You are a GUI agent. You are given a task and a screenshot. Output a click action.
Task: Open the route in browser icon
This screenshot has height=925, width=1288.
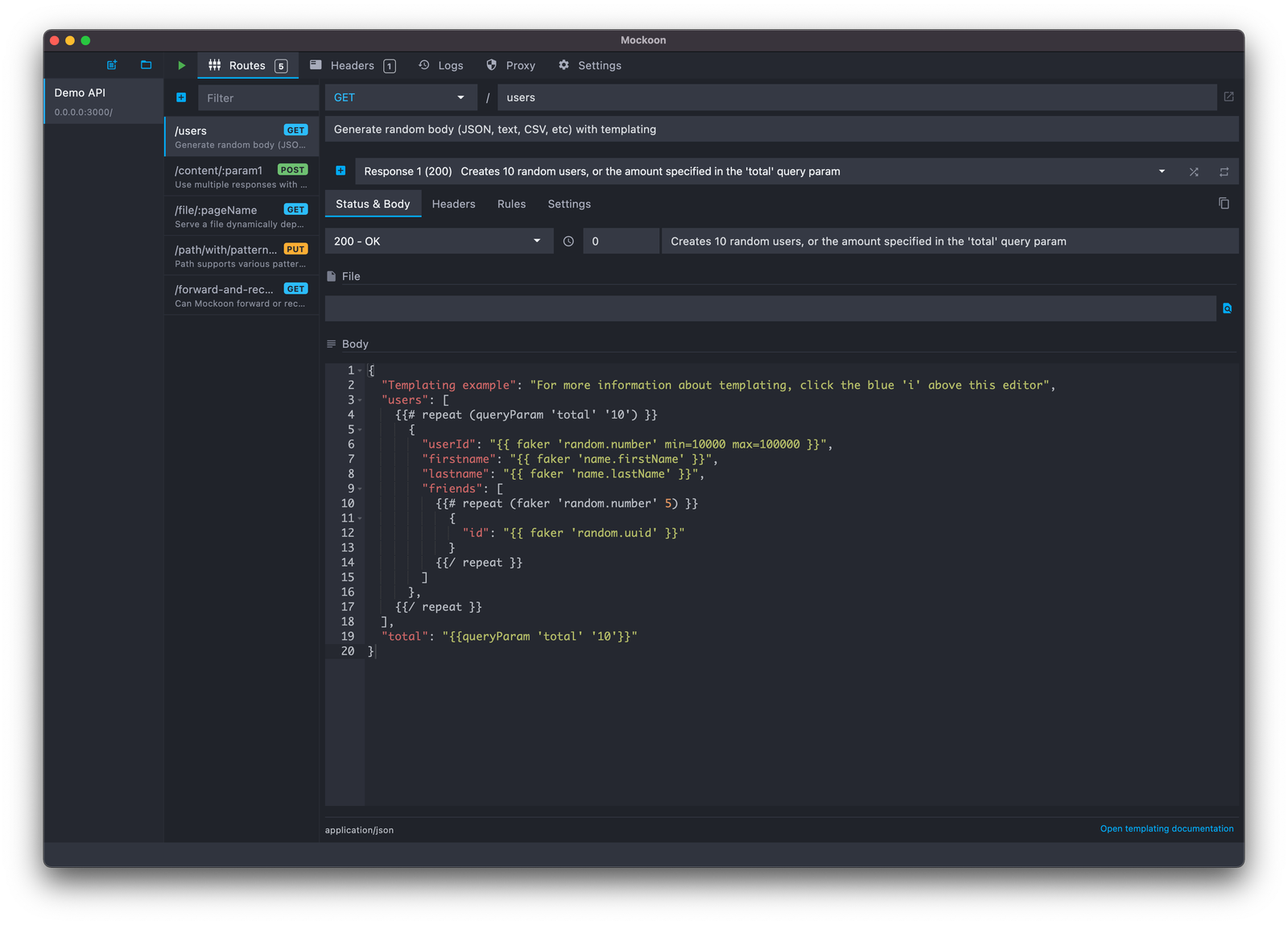[1228, 97]
